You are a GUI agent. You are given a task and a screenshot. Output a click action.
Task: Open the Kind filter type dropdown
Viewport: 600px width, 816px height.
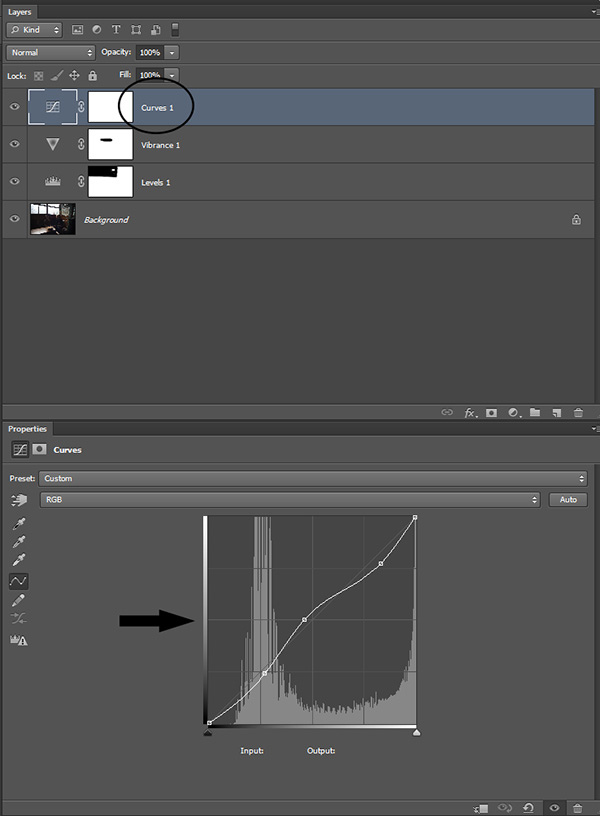click(x=34, y=30)
